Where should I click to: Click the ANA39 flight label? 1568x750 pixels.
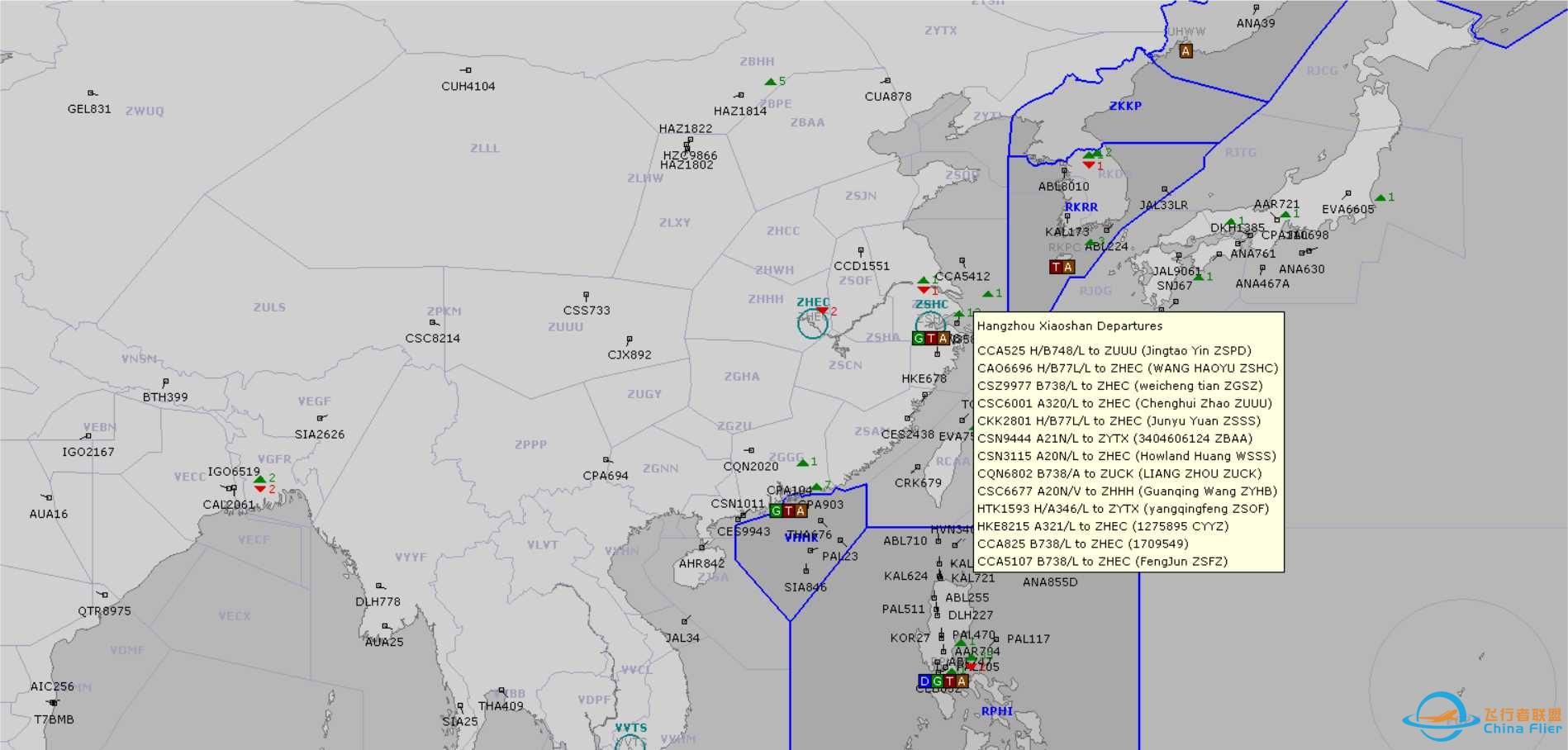(x=1256, y=23)
